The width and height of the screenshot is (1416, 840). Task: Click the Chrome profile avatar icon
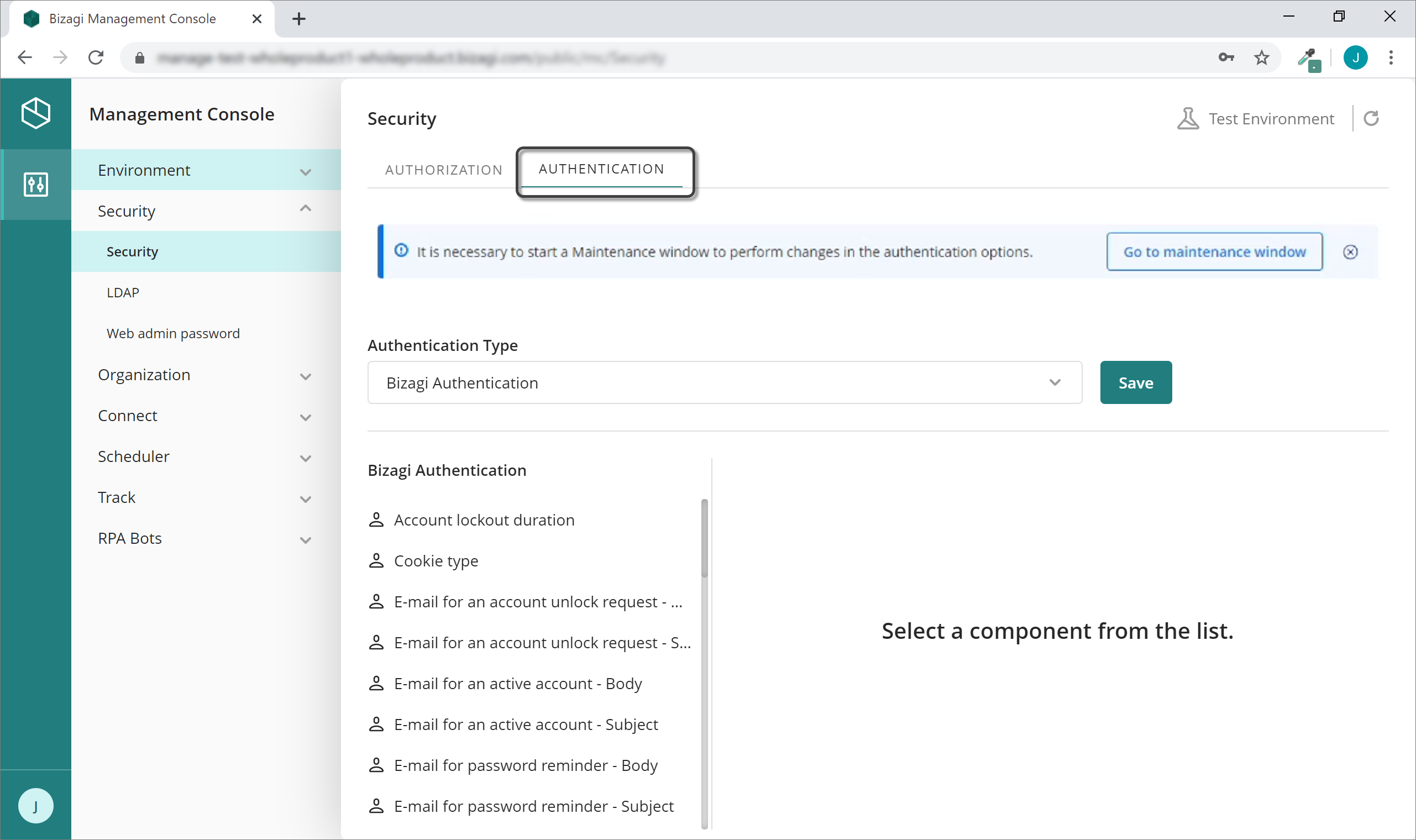[1356, 57]
